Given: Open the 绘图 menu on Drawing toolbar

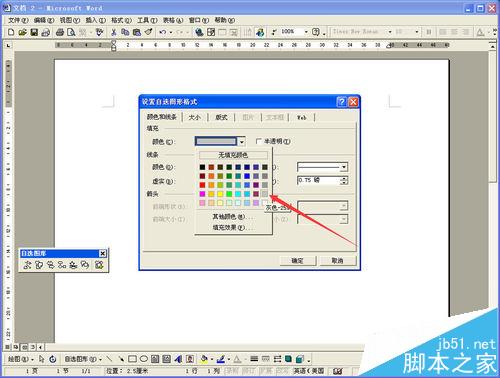Looking at the screenshot, I should pos(21,359).
